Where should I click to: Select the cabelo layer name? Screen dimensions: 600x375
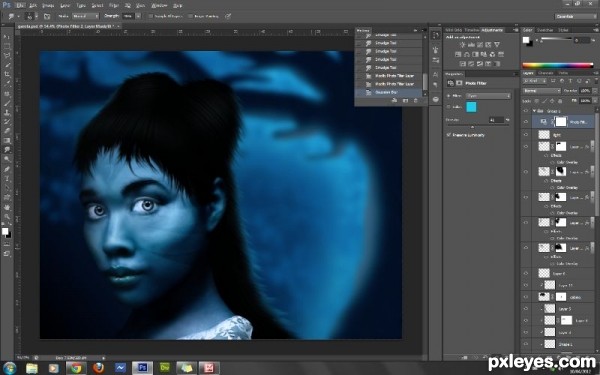click(x=575, y=297)
